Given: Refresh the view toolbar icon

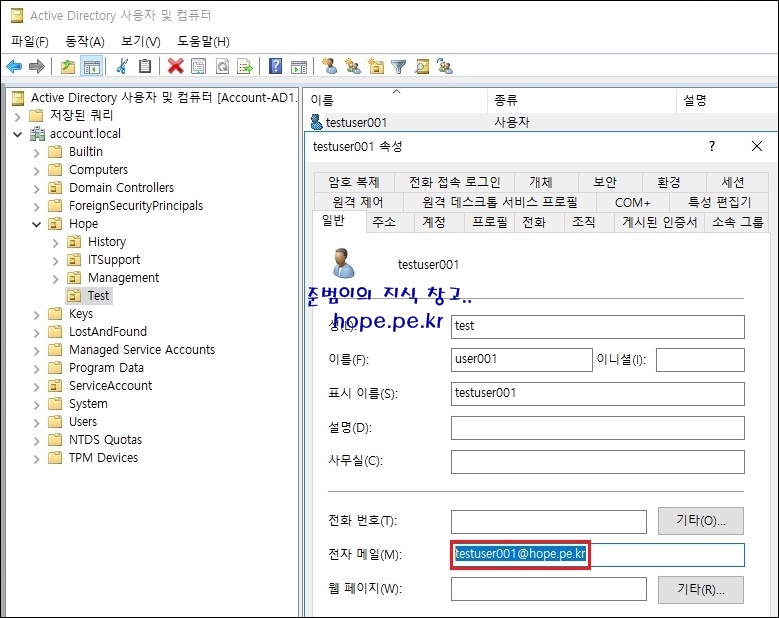Looking at the screenshot, I should point(223,66).
